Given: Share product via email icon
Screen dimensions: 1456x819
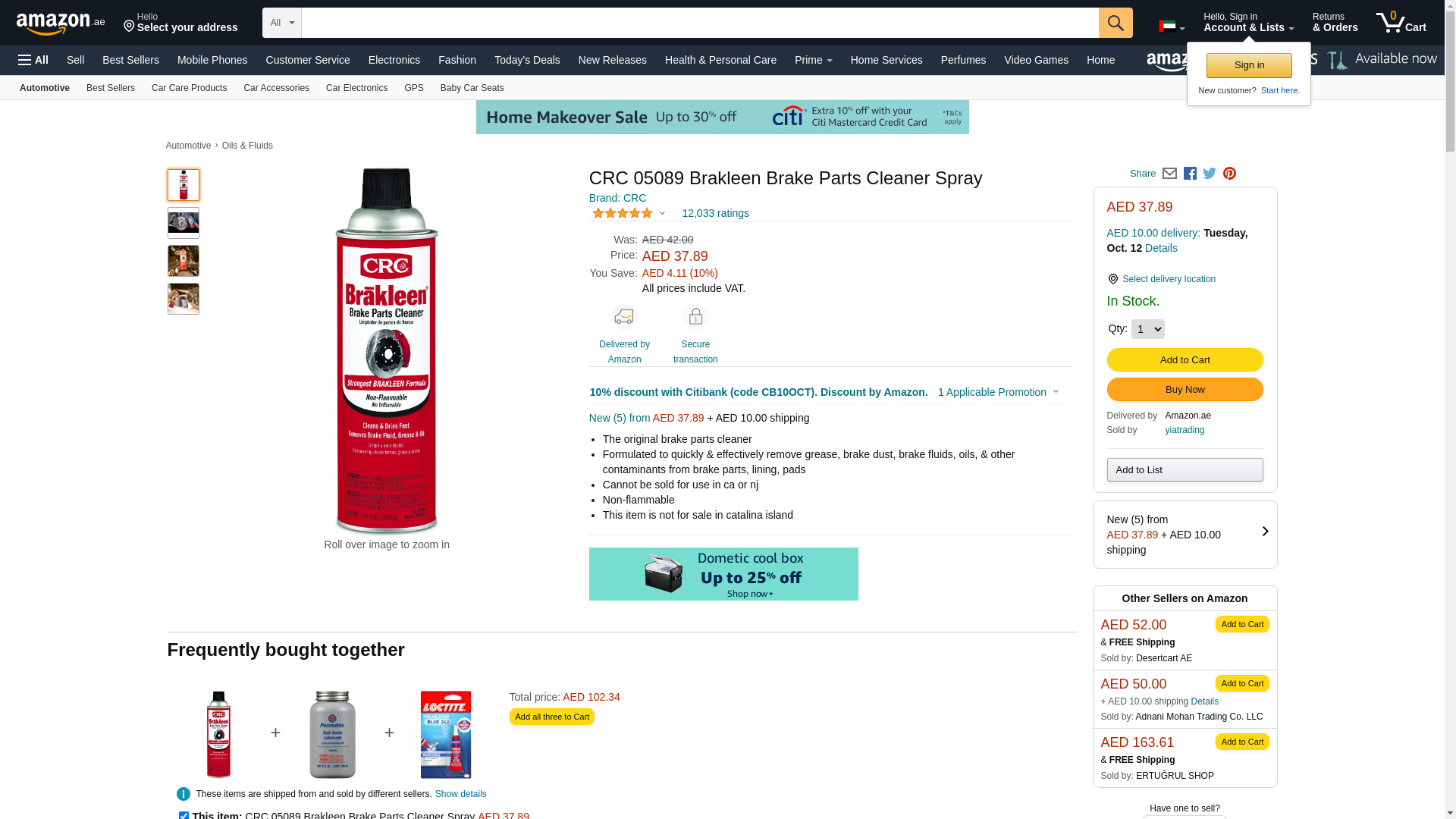Looking at the screenshot, I should click(1169, 174).
